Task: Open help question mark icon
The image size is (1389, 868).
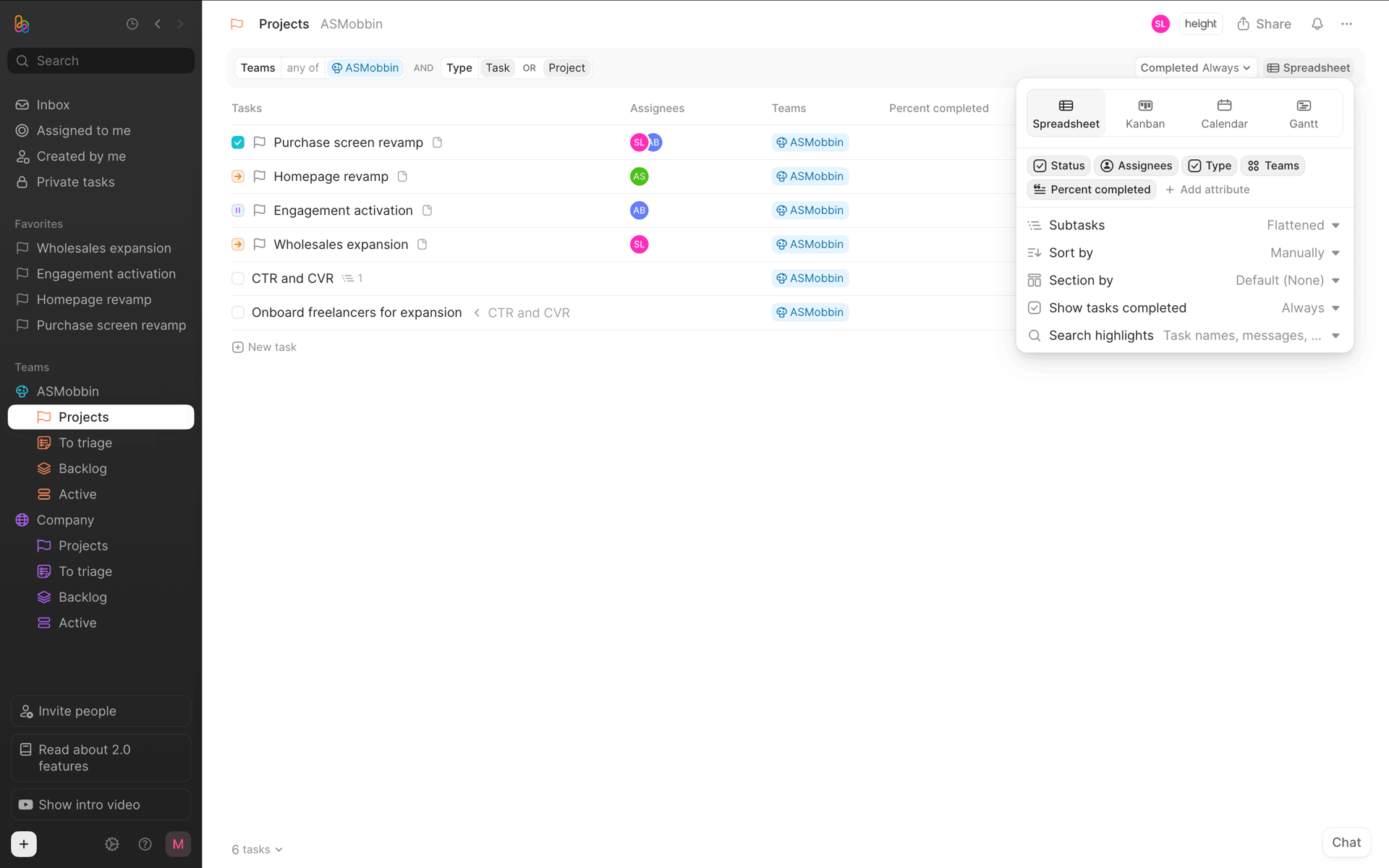Action: [145, 844]
